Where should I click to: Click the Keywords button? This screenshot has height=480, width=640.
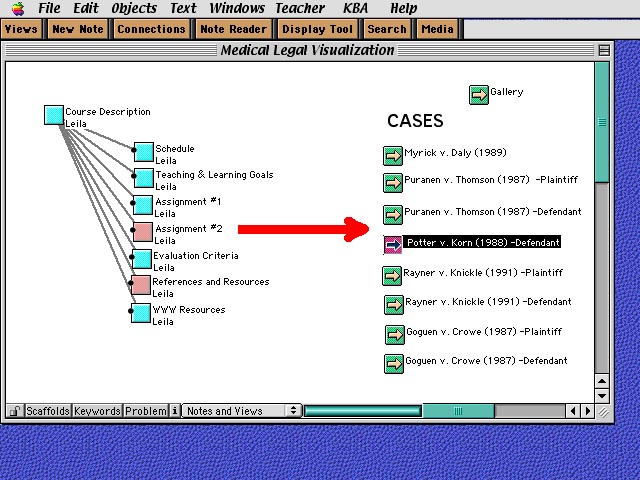tap(97, 411)
